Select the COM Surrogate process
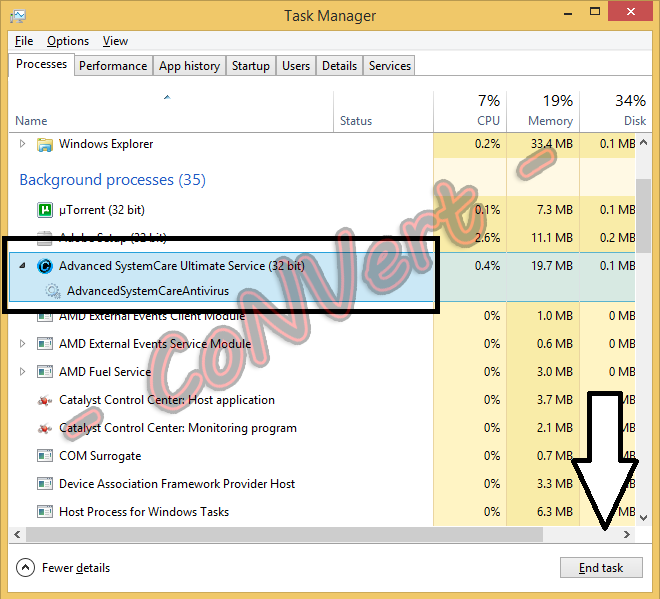This screenshot has width=660, height=599. pyautogui.click(x=322, y=456)
